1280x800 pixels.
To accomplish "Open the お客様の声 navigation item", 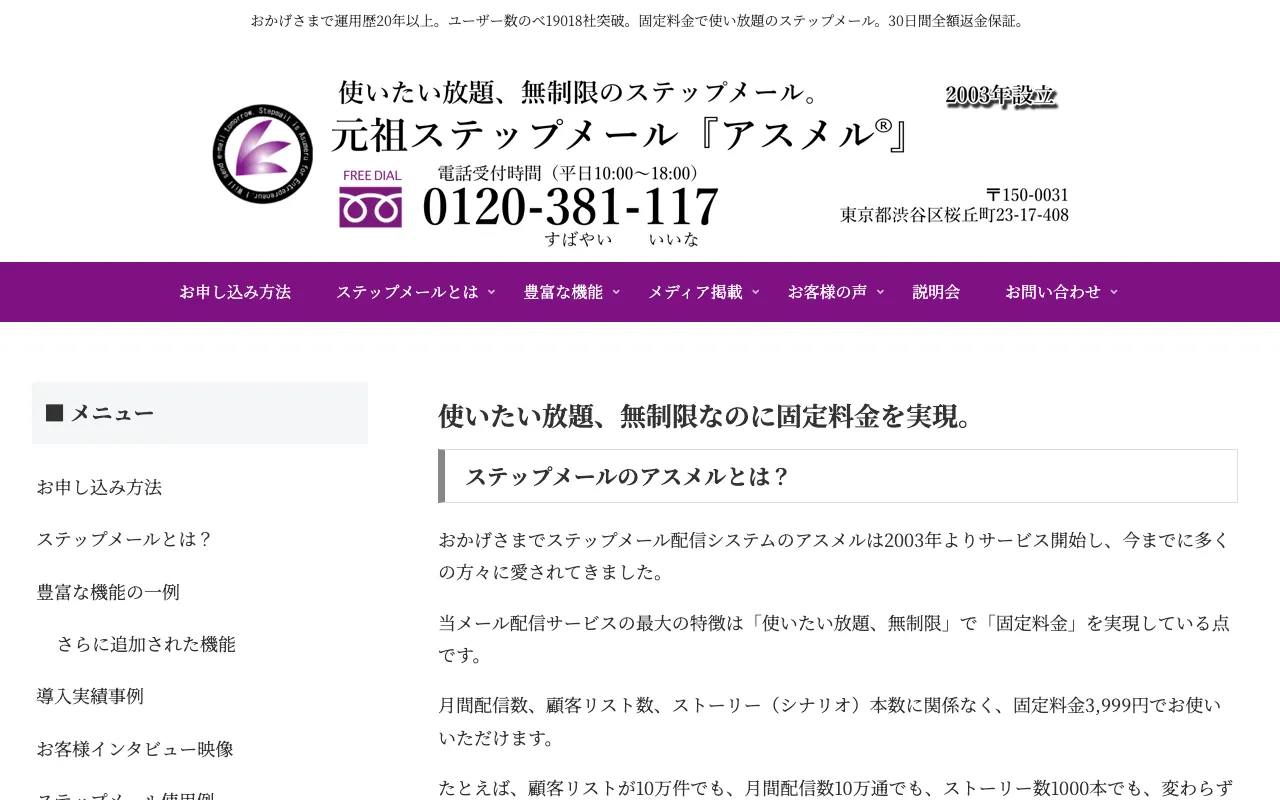I will [x=827, y=292].
